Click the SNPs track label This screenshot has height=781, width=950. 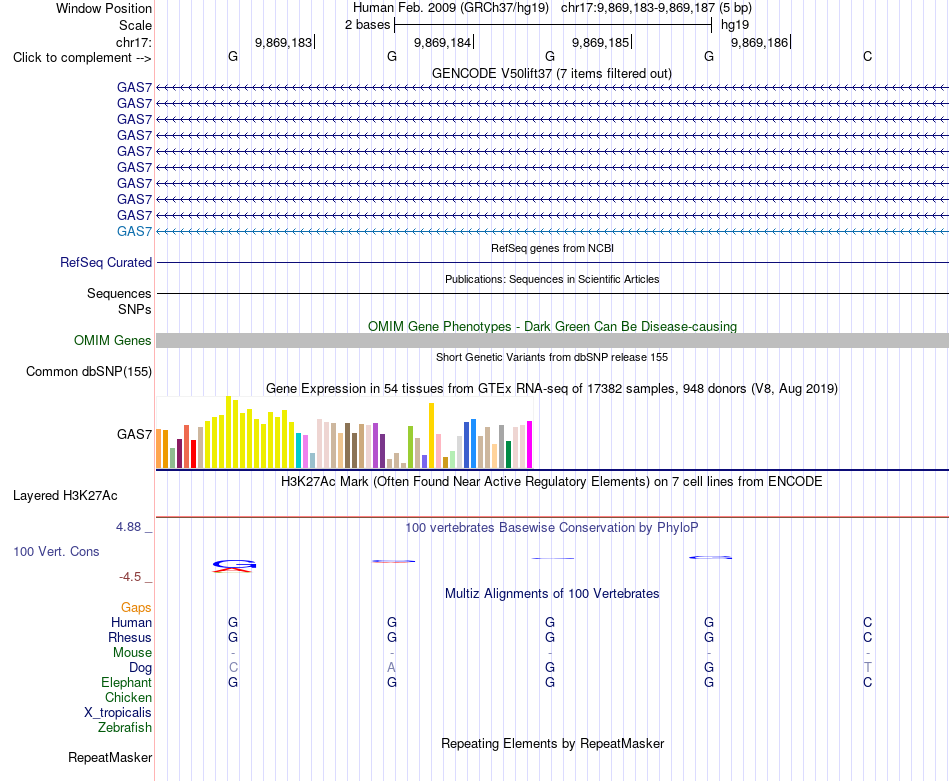click(135, 309)
